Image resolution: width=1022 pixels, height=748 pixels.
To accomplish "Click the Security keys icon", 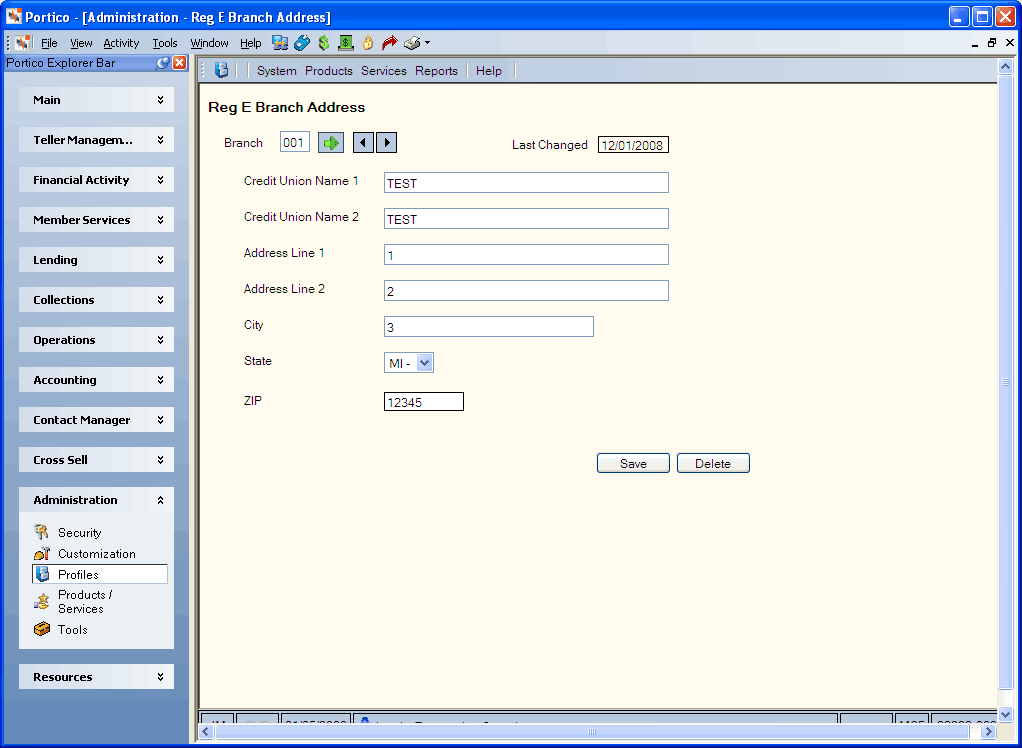I will [x=42, y=532].
